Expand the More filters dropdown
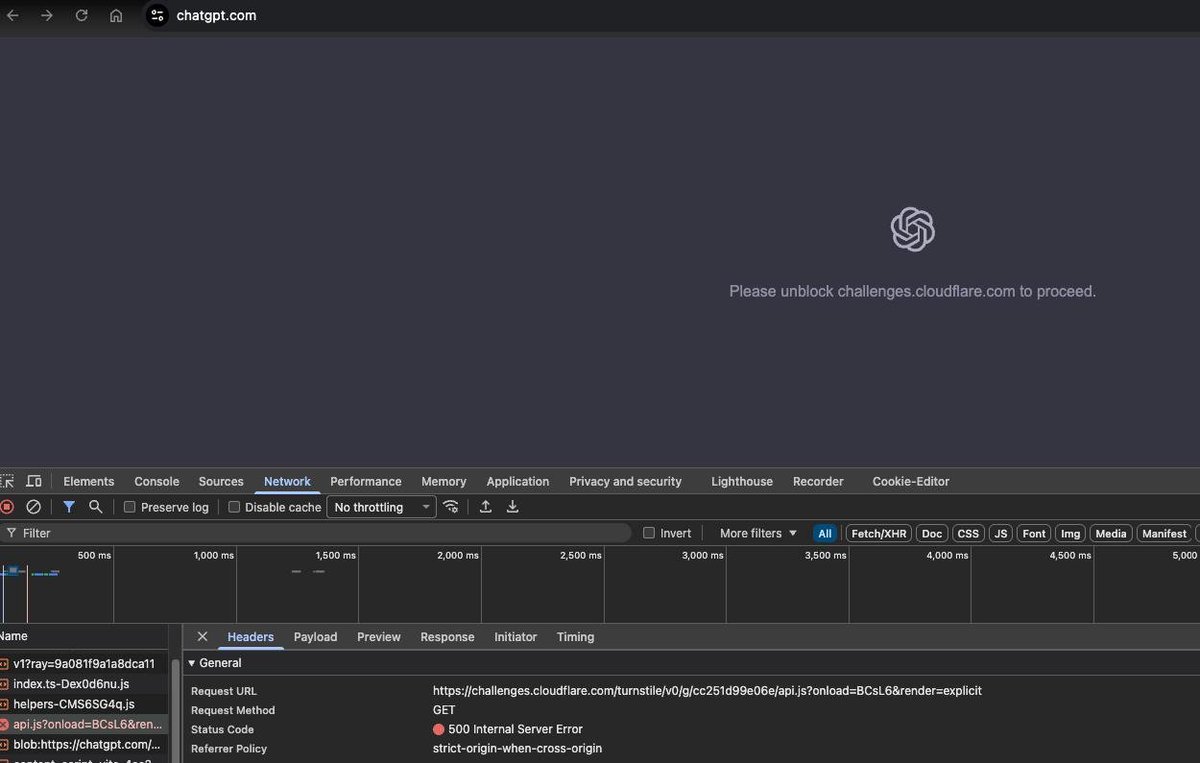The height and width of the screenshot is (763, 1200). click(x=758, y=533)
